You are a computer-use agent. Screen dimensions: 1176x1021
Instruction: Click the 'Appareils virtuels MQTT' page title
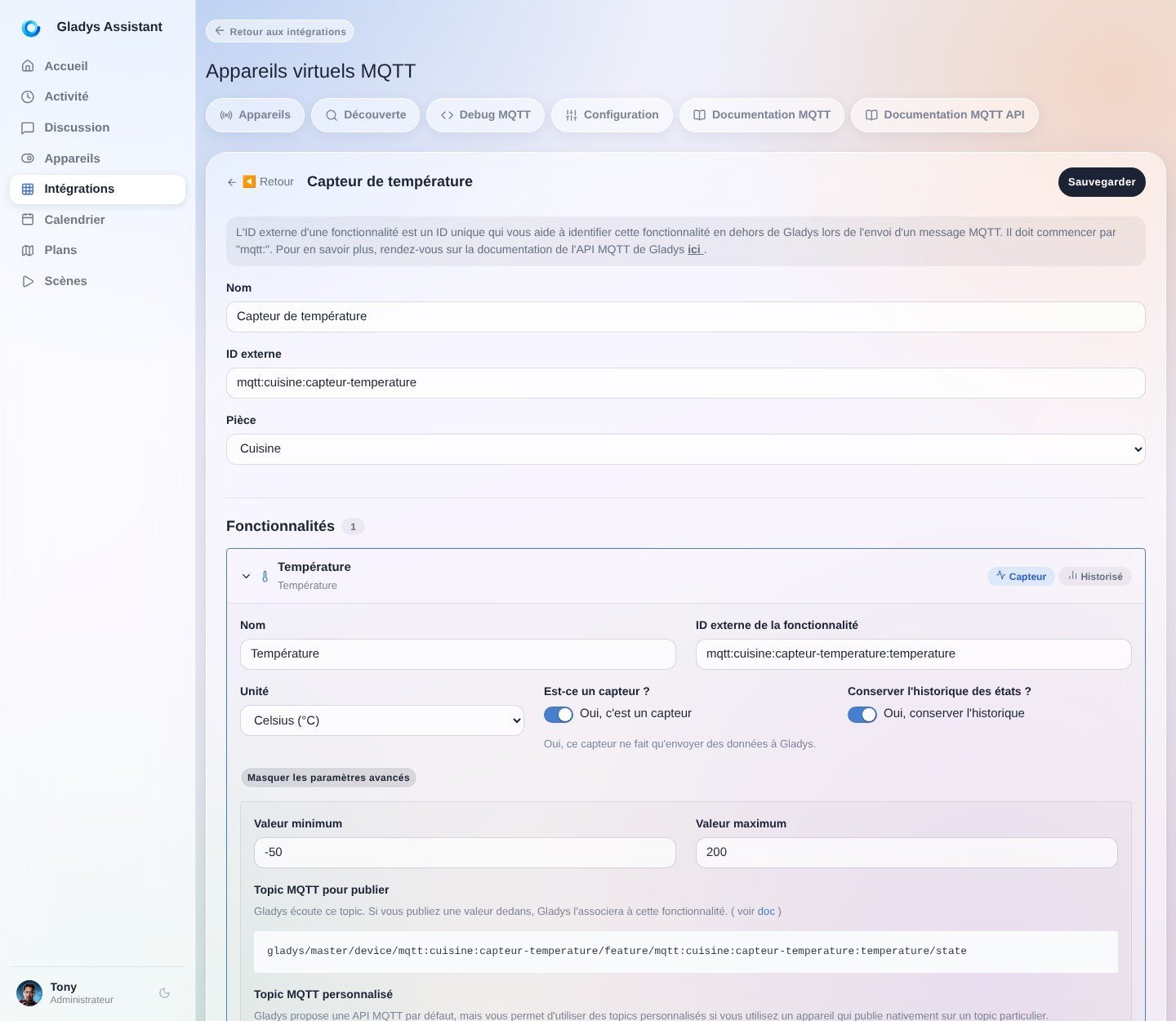310,71
